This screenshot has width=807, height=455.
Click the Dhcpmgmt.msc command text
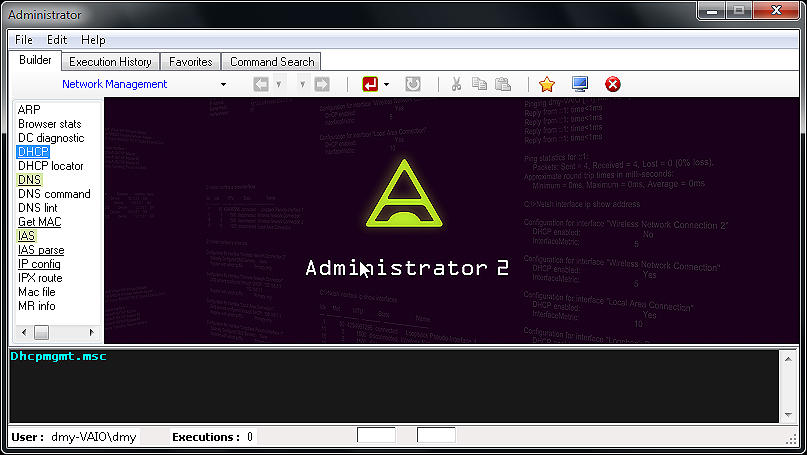click(58, 356)
